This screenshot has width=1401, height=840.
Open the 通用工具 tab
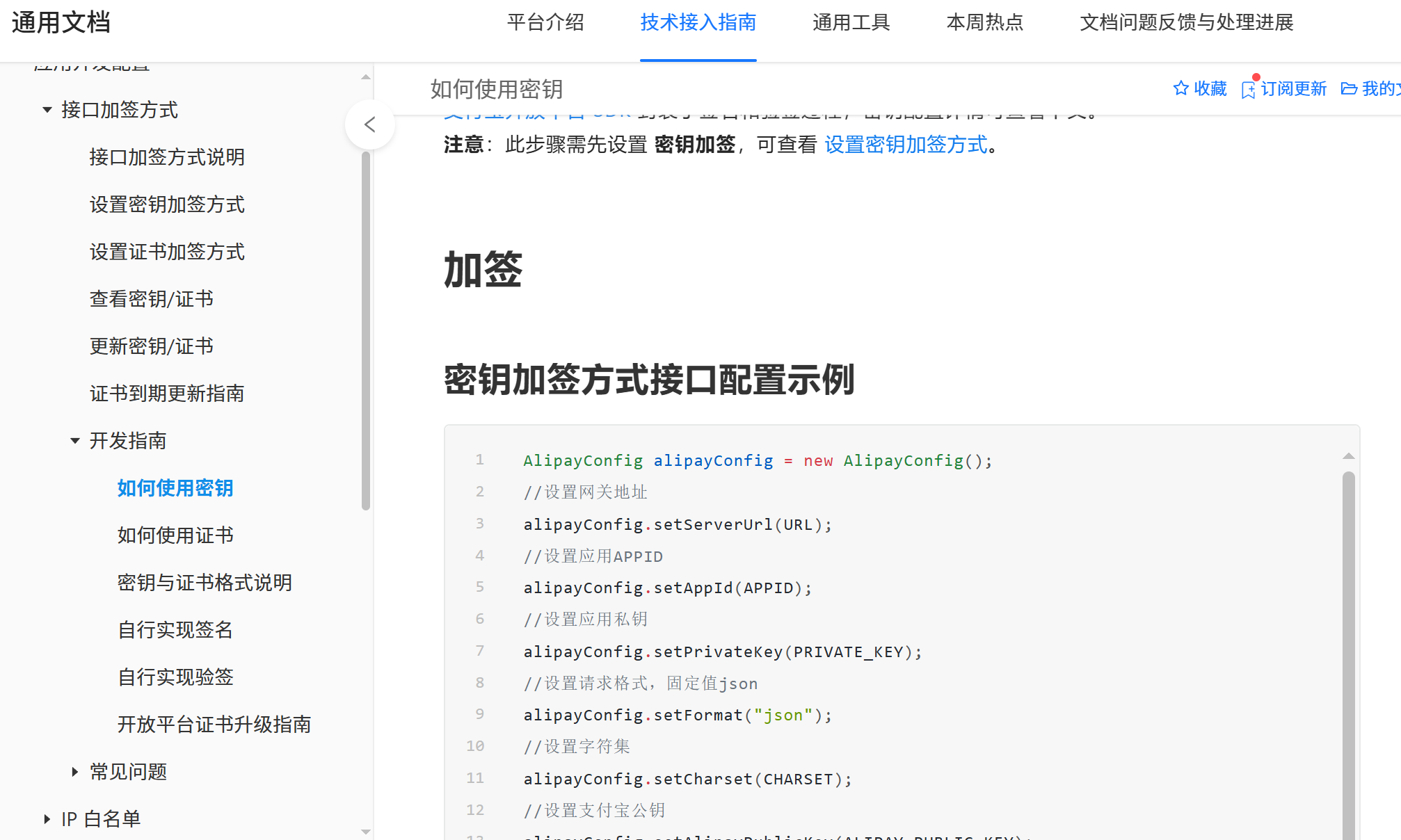tap(851, 22)
